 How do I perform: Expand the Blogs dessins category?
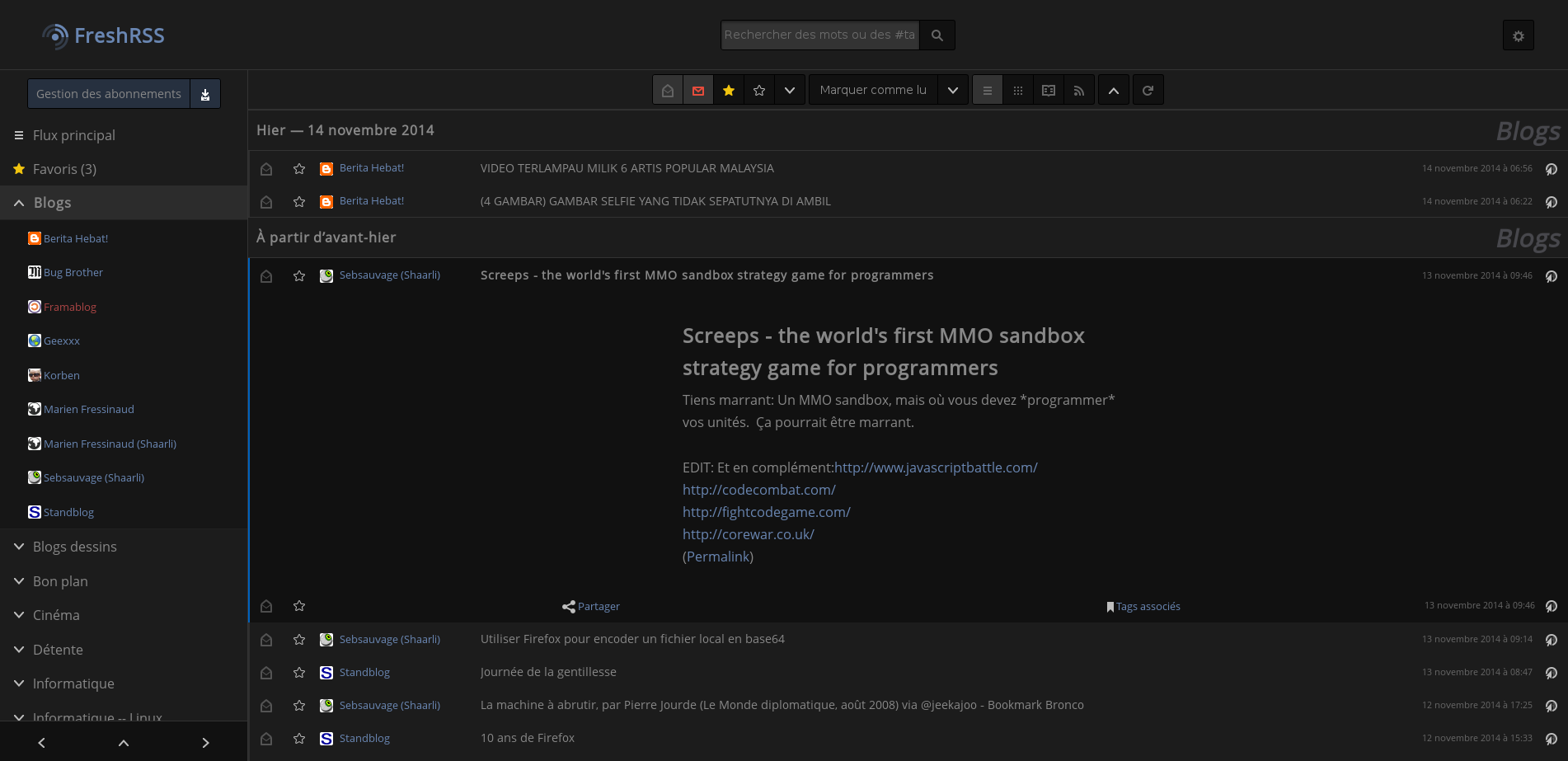[x=19, y=547]
